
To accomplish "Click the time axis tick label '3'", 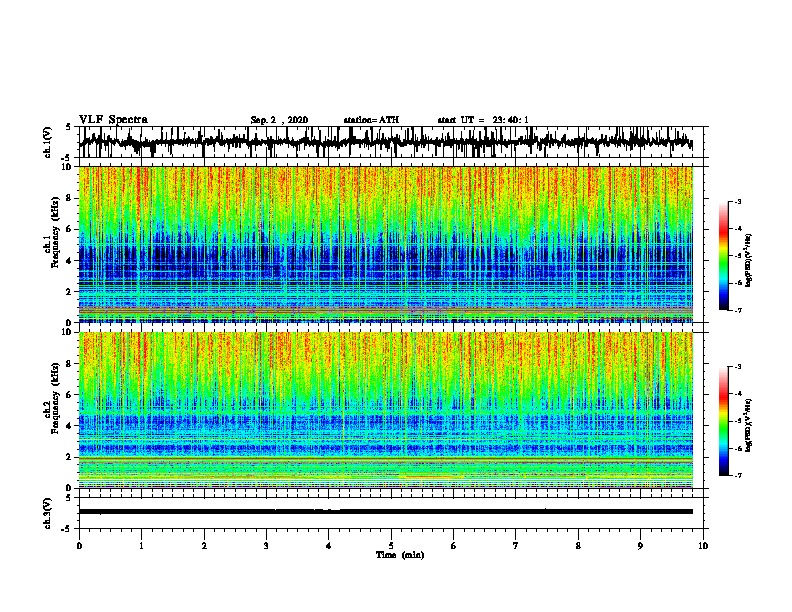I will coord(266,546).
